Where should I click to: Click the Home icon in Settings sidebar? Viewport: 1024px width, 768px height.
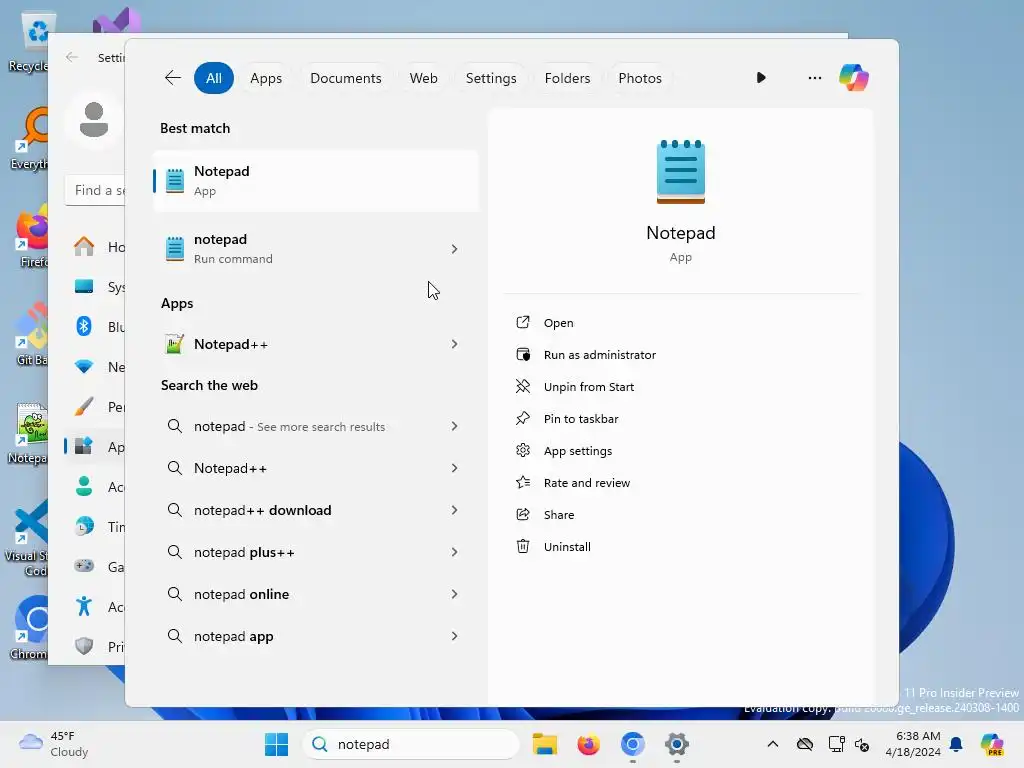[x=84, y=246]
